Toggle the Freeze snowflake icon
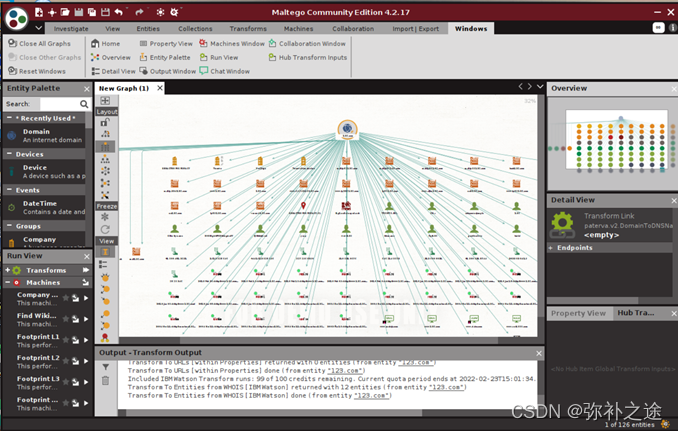The image size is (678, 431). click(x=105, y=217)
